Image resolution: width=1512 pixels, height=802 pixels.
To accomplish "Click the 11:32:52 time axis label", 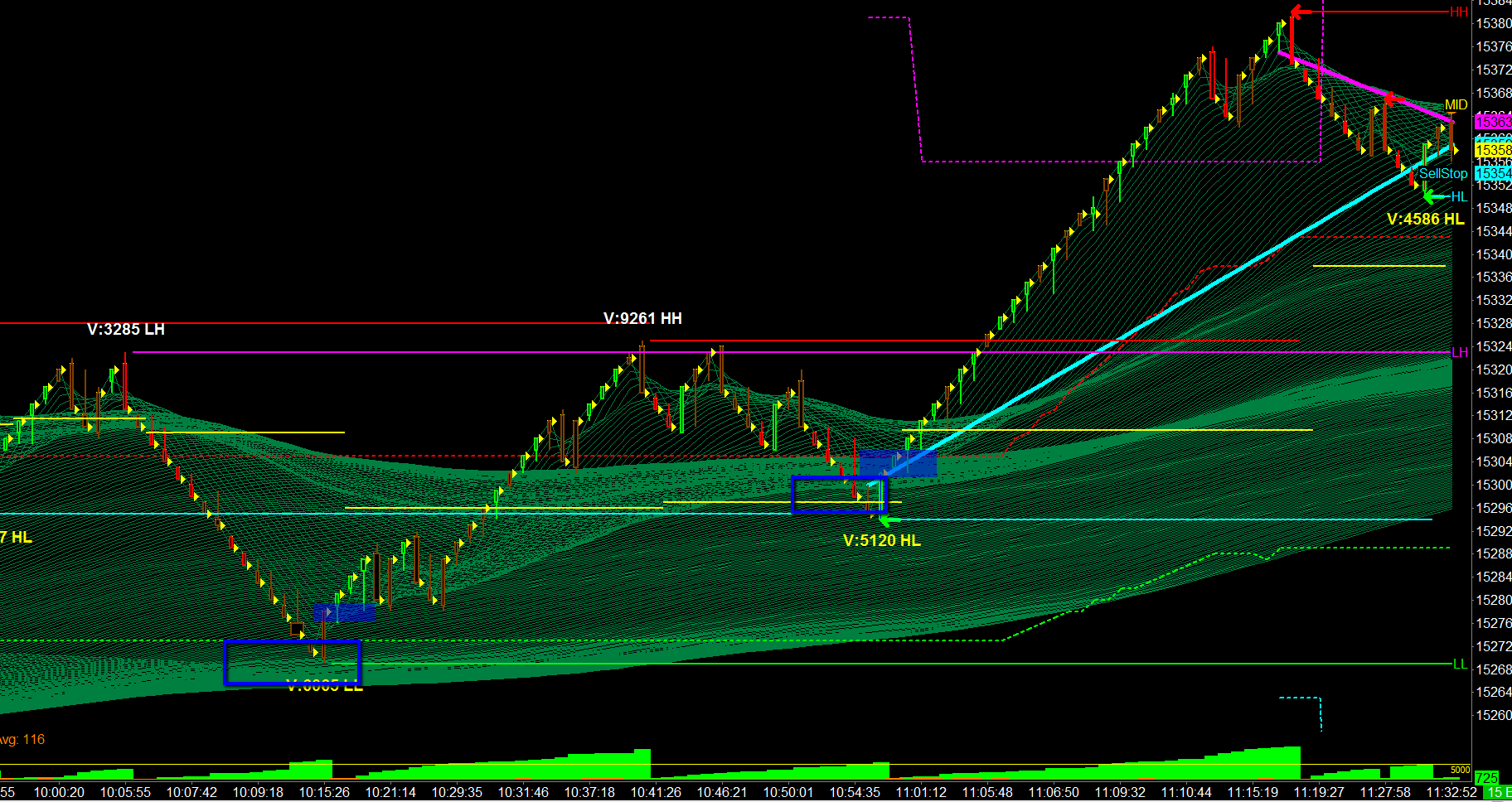I will [x=1451, y=792].
